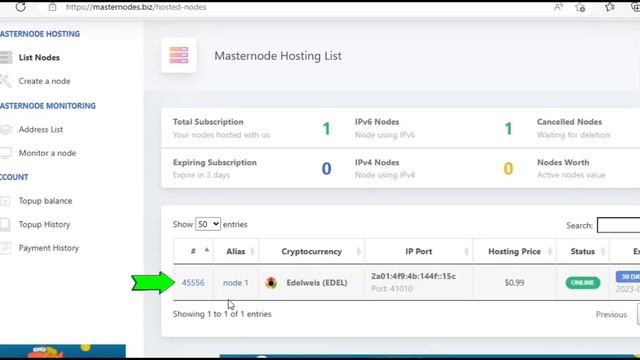Screen dimensions: 640x360
Task: Select Edelweis (EDEL) cryptocurrency text
Action: pyautogui.click(x=317, y=282)
